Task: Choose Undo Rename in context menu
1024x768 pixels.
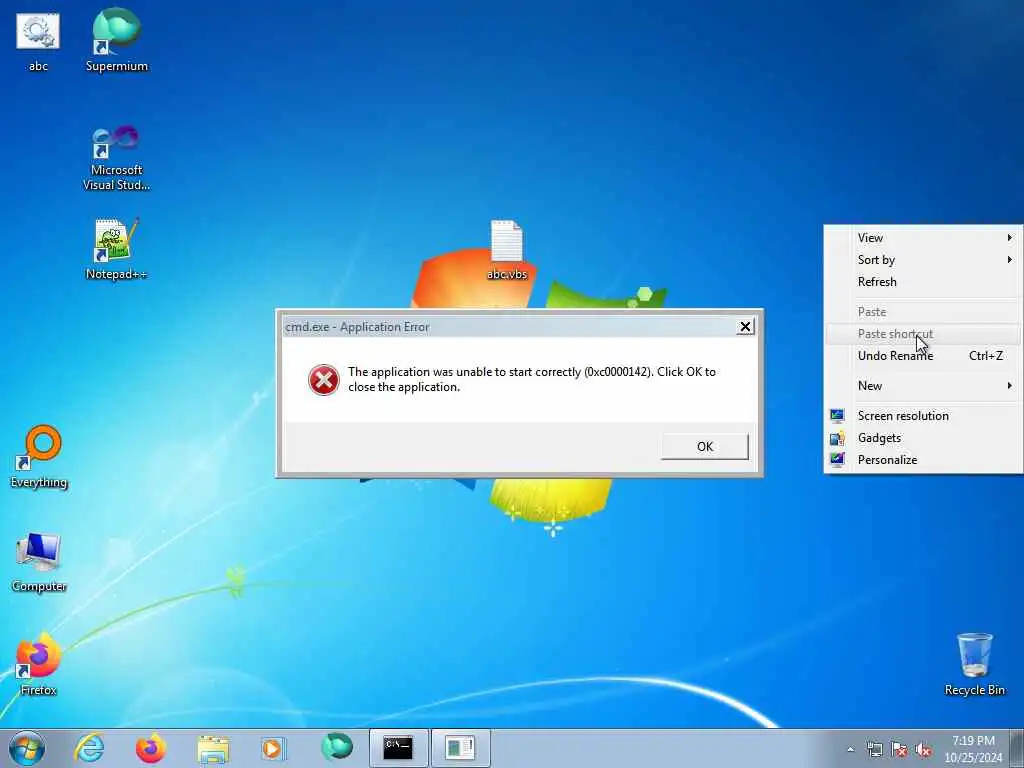Action: (923, 356)
